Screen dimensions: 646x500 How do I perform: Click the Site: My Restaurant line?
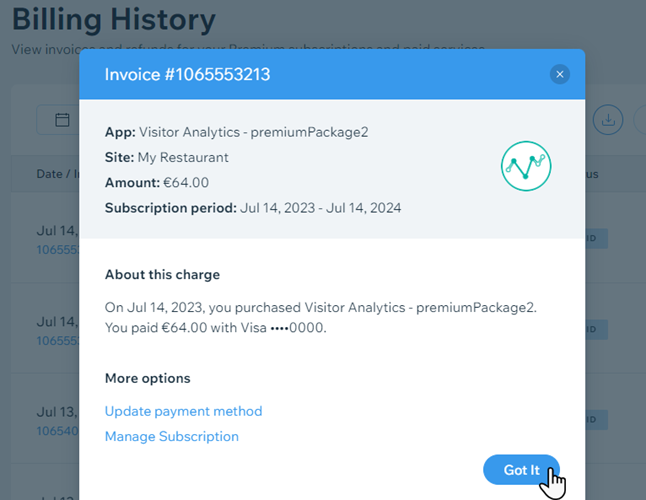coord(166,157)
